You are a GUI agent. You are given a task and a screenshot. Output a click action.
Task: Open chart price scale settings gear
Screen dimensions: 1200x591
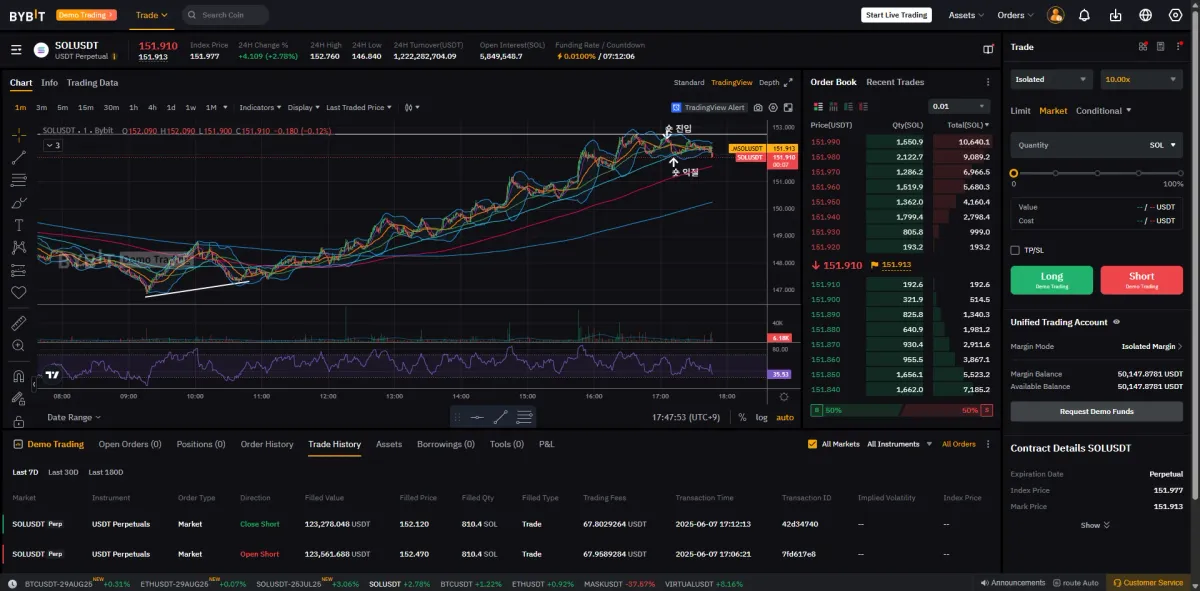click(x=783, y=397)
